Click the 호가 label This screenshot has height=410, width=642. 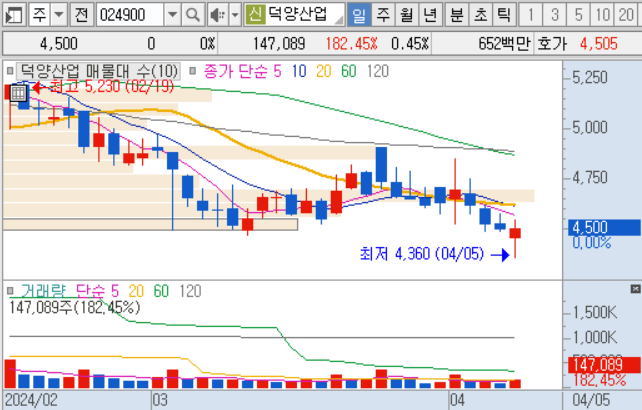click(x=552, y=43)
